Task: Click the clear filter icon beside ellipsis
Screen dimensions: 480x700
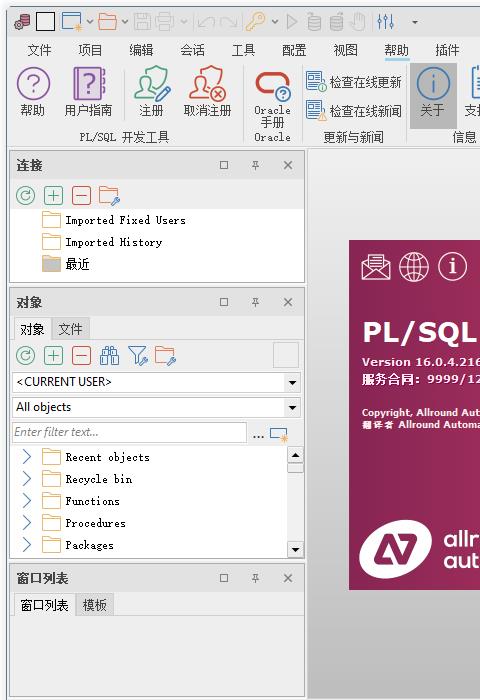Action: coord(279,434)
